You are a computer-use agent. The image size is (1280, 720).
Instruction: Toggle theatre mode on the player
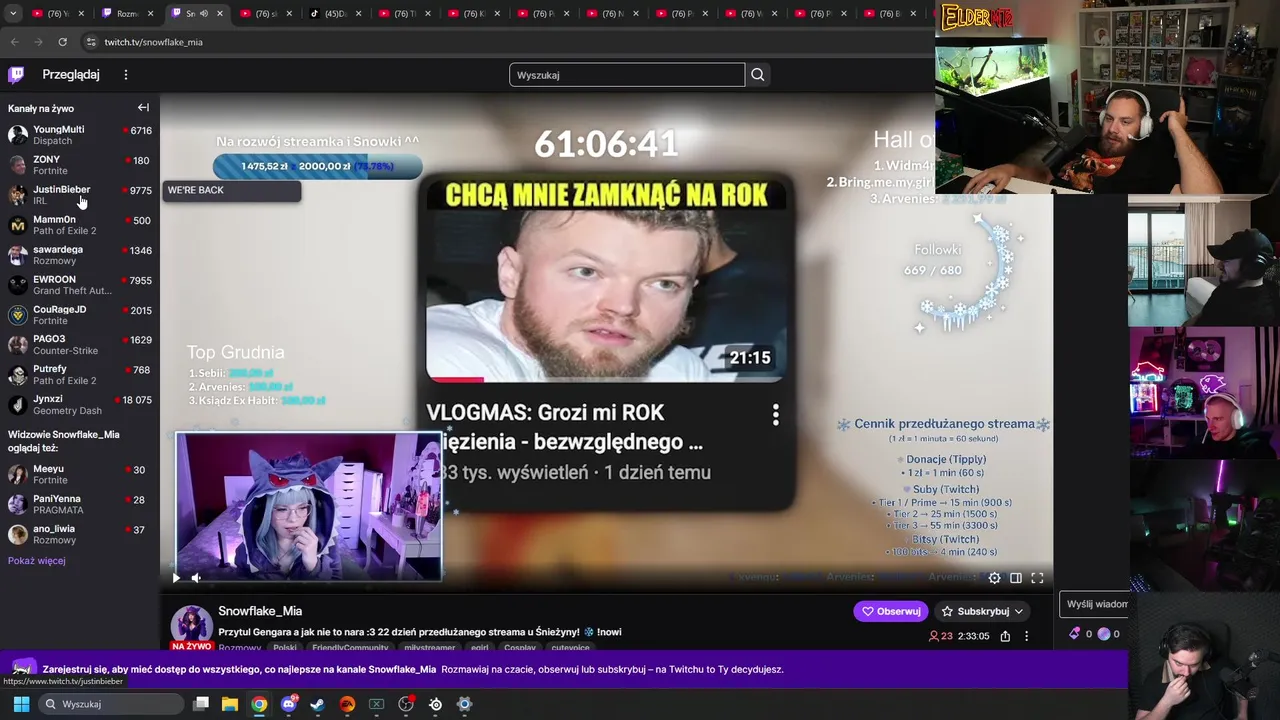coord(1016,578)
